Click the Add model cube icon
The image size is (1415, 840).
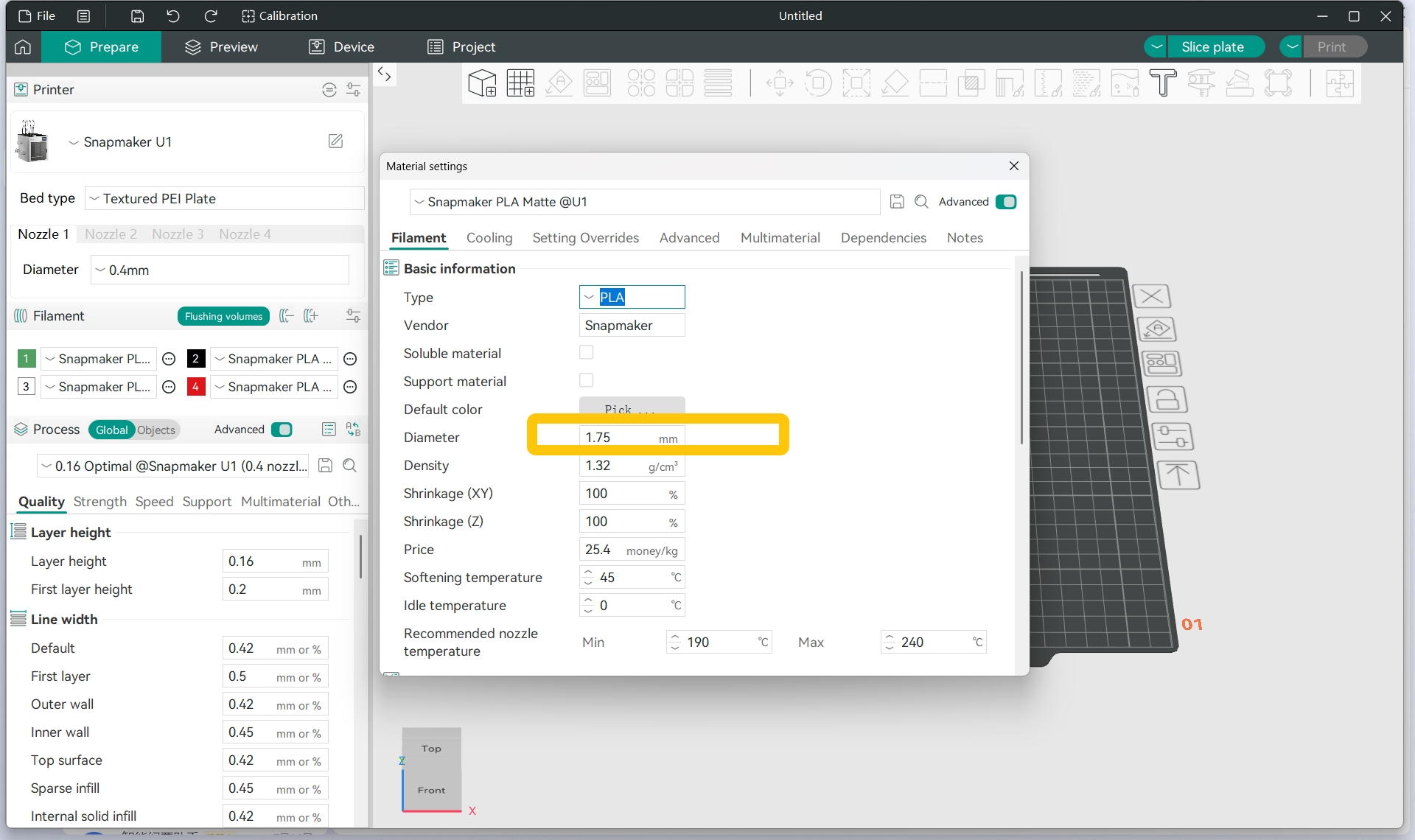pos(482,83)
